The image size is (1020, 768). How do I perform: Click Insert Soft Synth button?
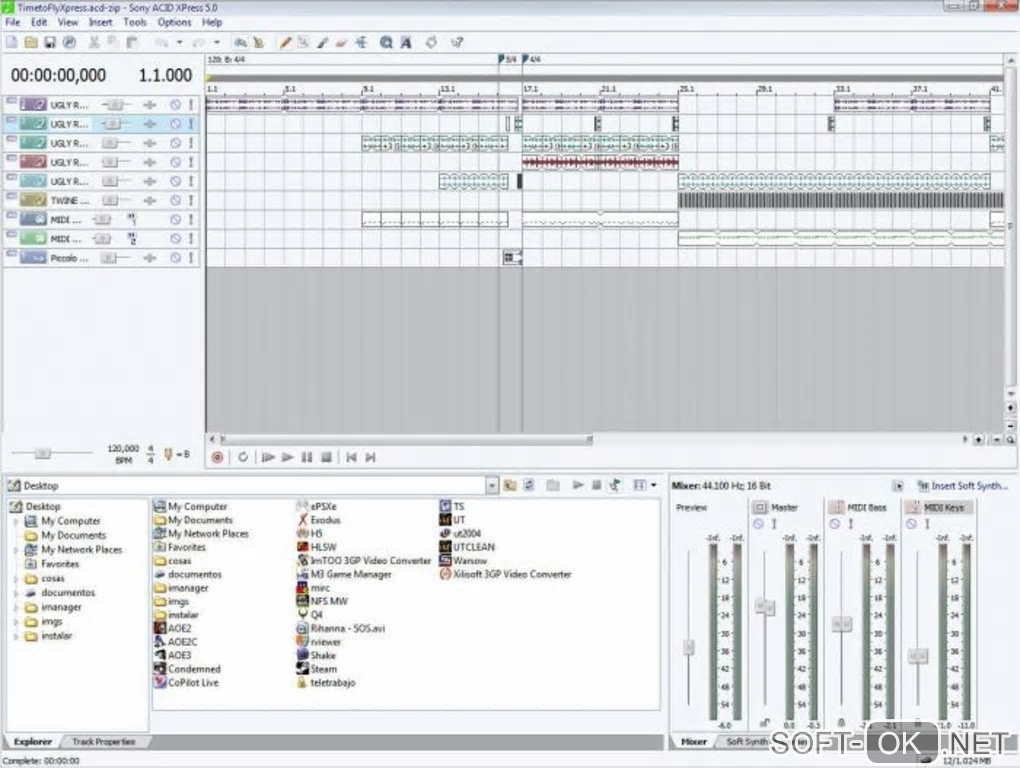pyautogui.click(x=962, y=486)
